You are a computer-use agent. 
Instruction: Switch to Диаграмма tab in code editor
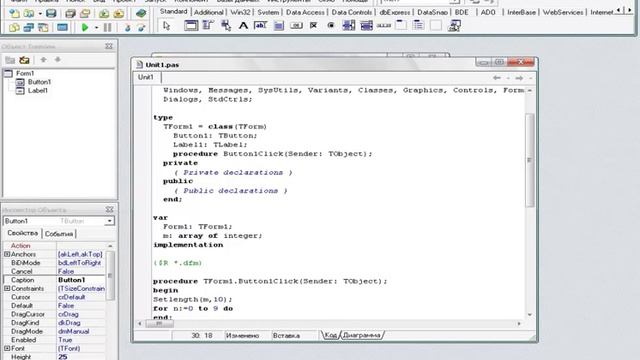(362, 336)
